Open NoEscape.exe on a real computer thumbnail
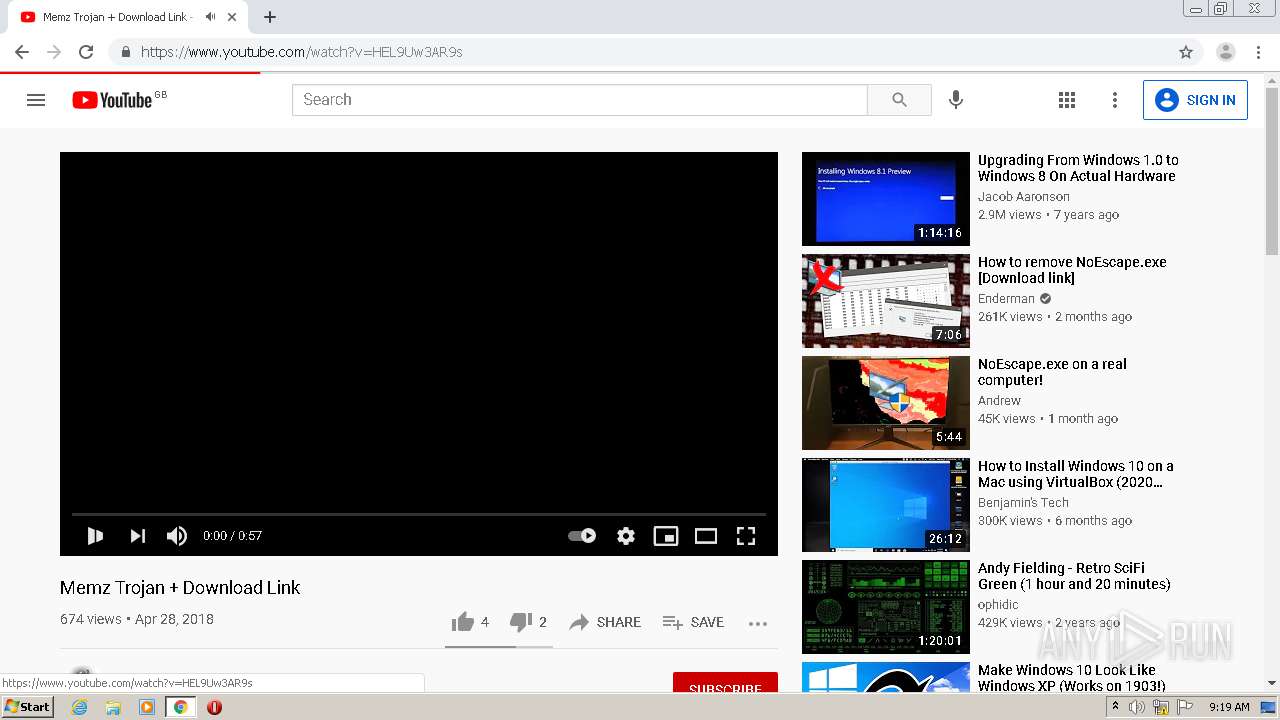This screenshot has height=720, width=1280. click(x=886, y=403)
